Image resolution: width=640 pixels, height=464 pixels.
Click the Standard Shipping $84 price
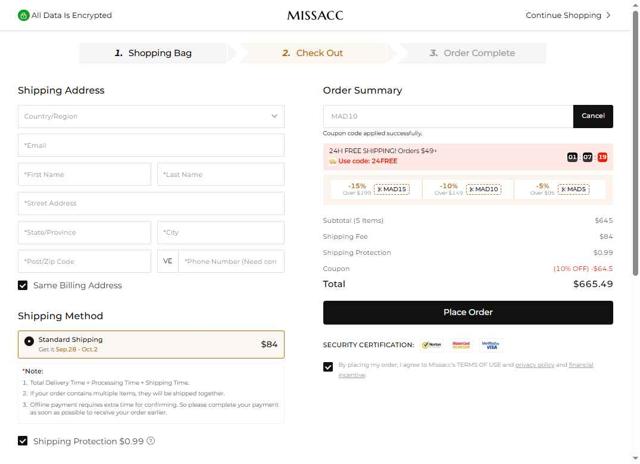click(269, 344)
